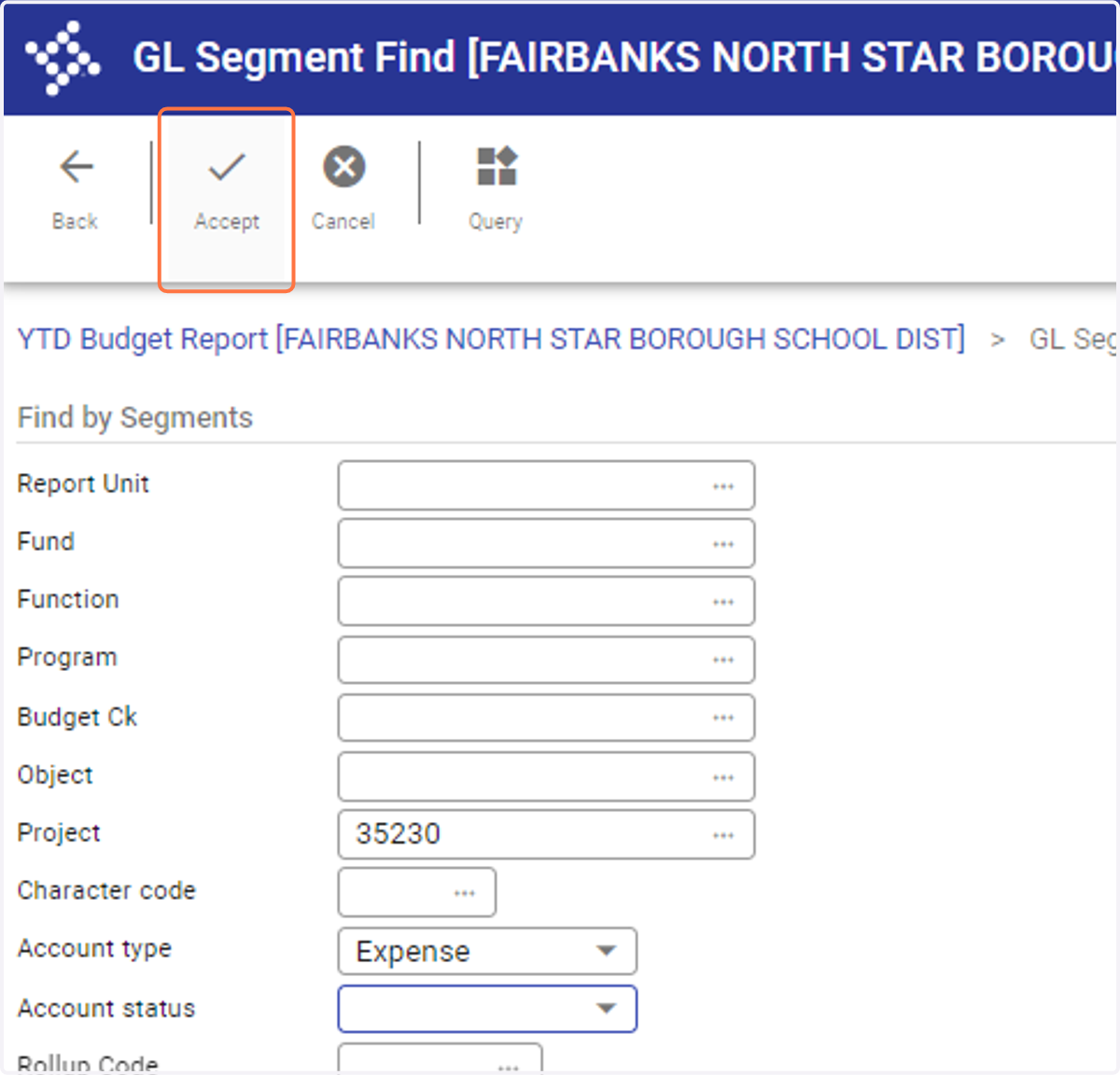
Task: Click the Find by Segments heading
Action: [135, 417]
